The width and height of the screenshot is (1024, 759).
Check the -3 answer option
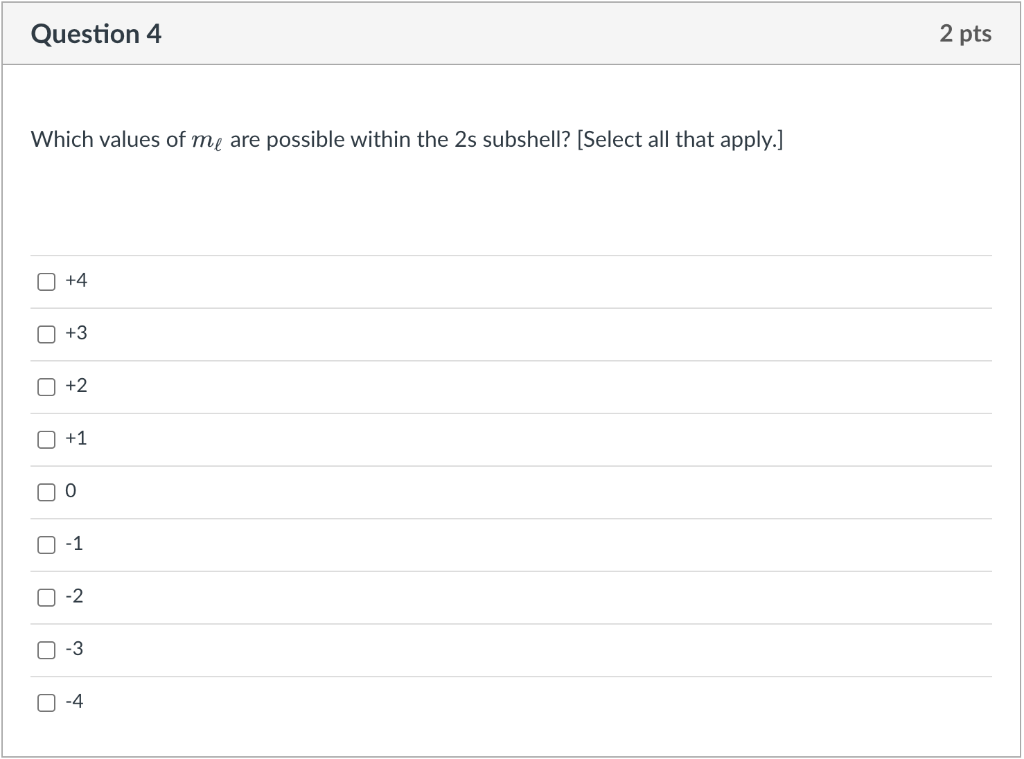coord(46,649)
